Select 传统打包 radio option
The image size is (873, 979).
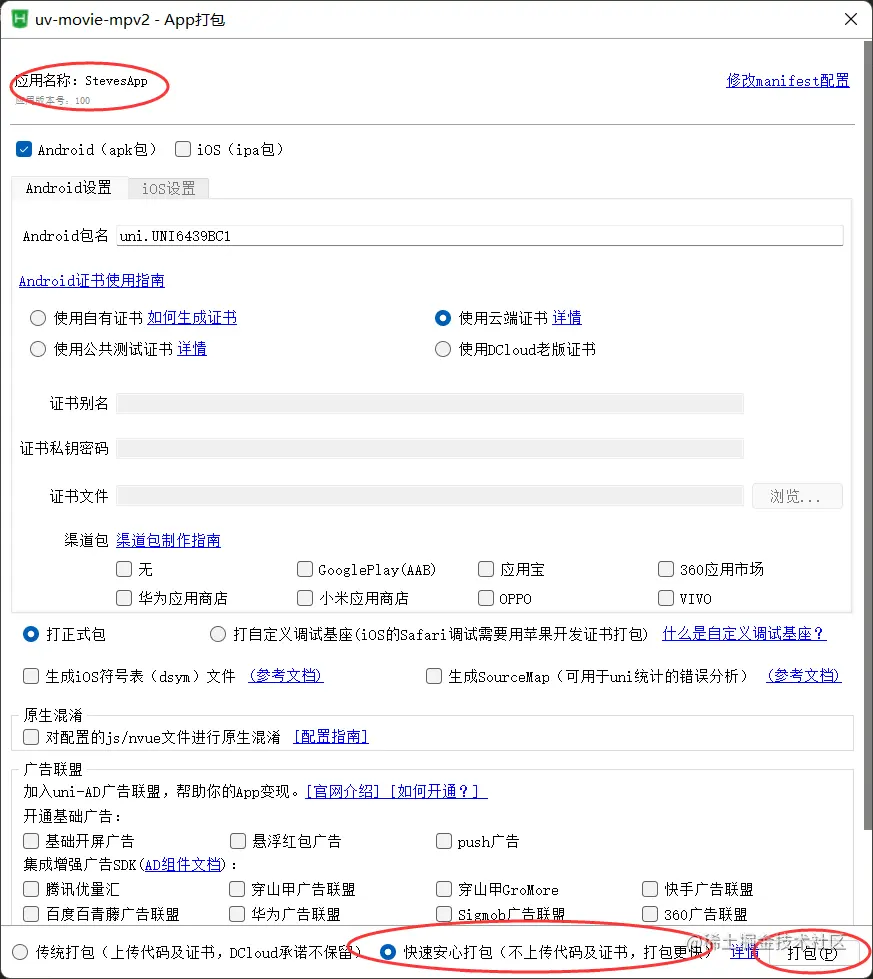20,952
